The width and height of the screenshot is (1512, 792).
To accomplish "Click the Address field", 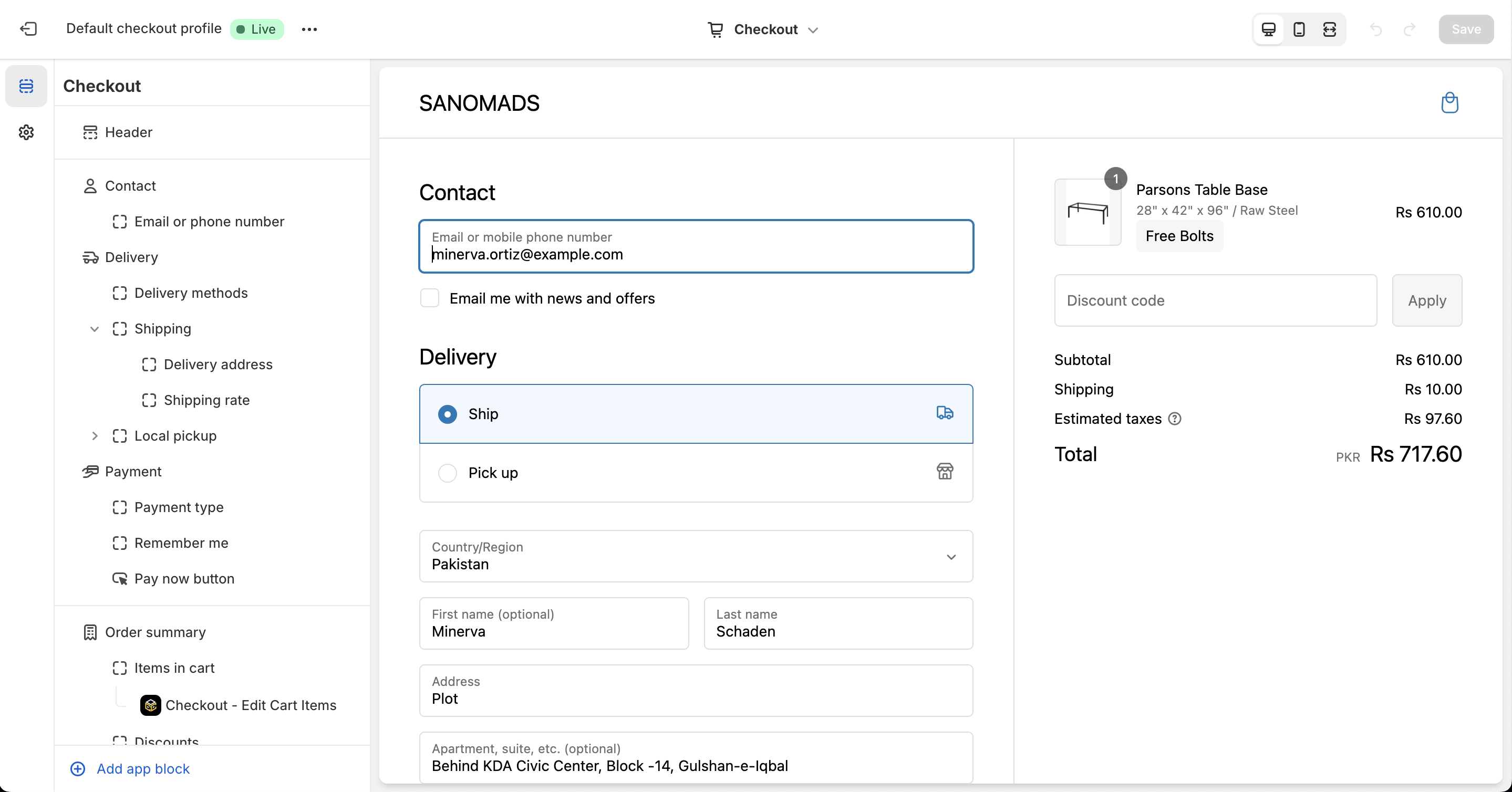I will coord(696,691).
